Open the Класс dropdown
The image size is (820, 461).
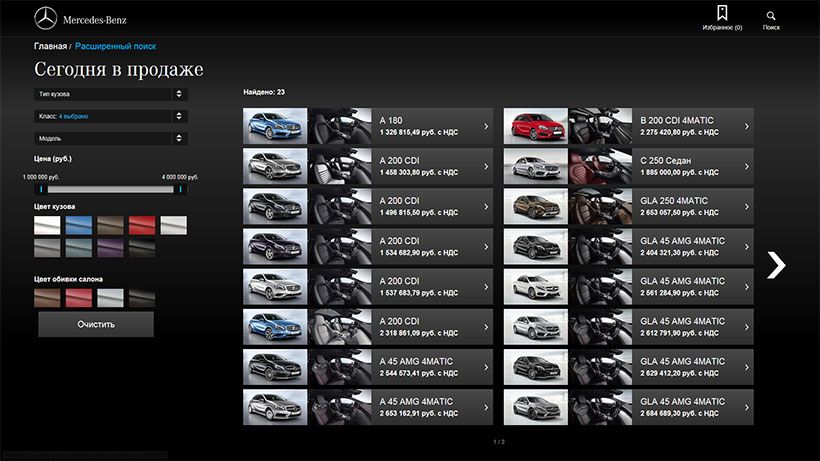(110, 116)
